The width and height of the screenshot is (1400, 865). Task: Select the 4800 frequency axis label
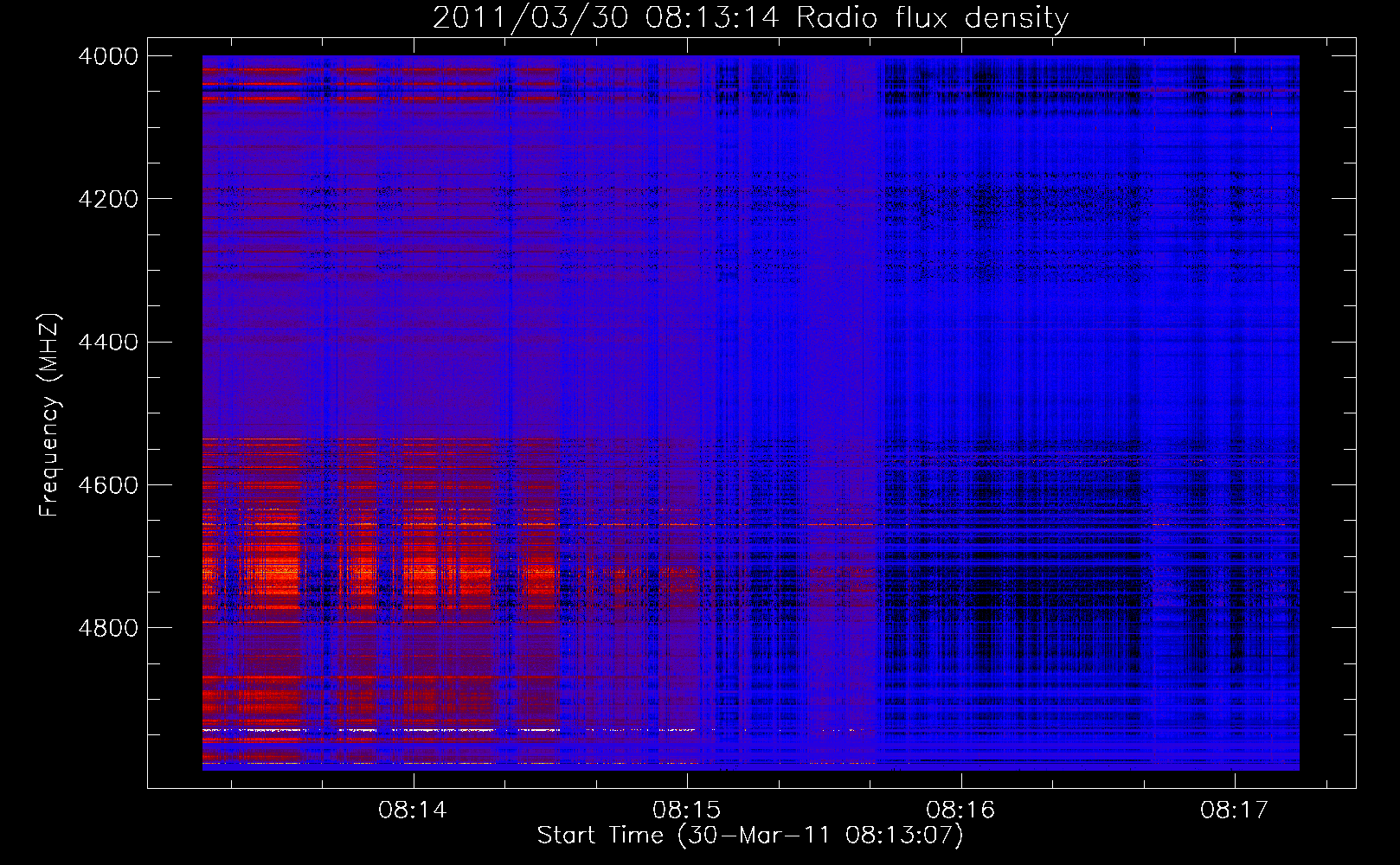[108, 628]
